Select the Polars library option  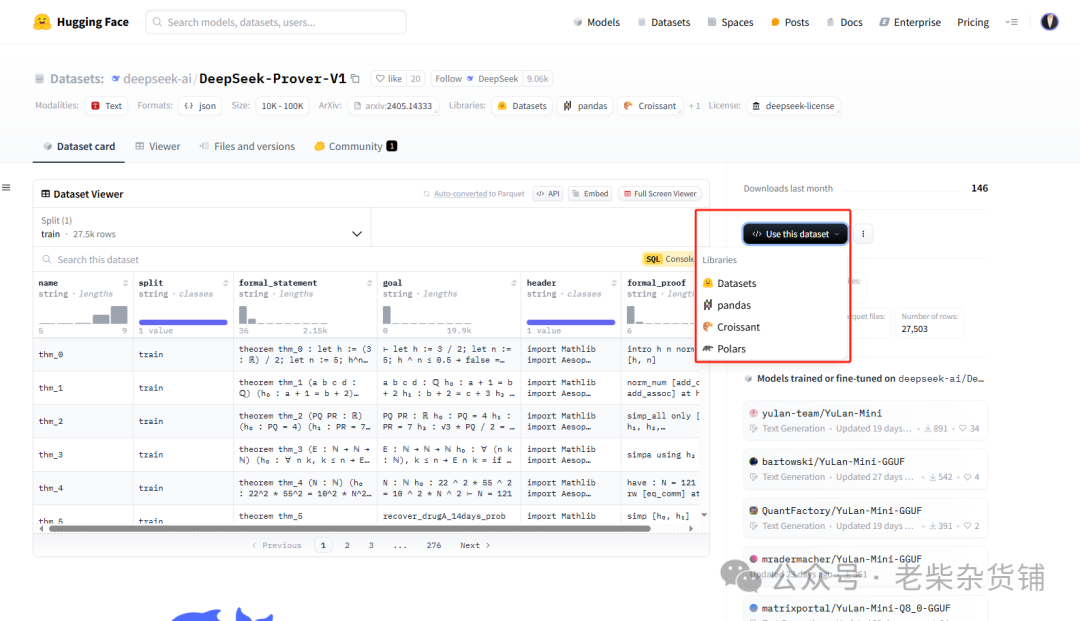click(x=731, y=349)
